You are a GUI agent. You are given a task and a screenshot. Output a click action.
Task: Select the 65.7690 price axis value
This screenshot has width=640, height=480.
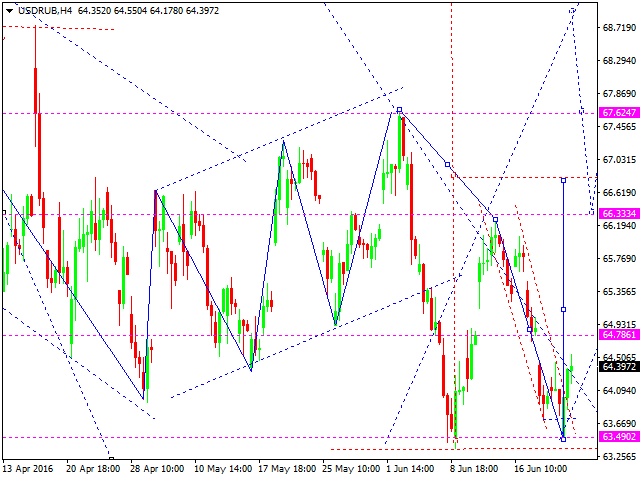point(619,259)
